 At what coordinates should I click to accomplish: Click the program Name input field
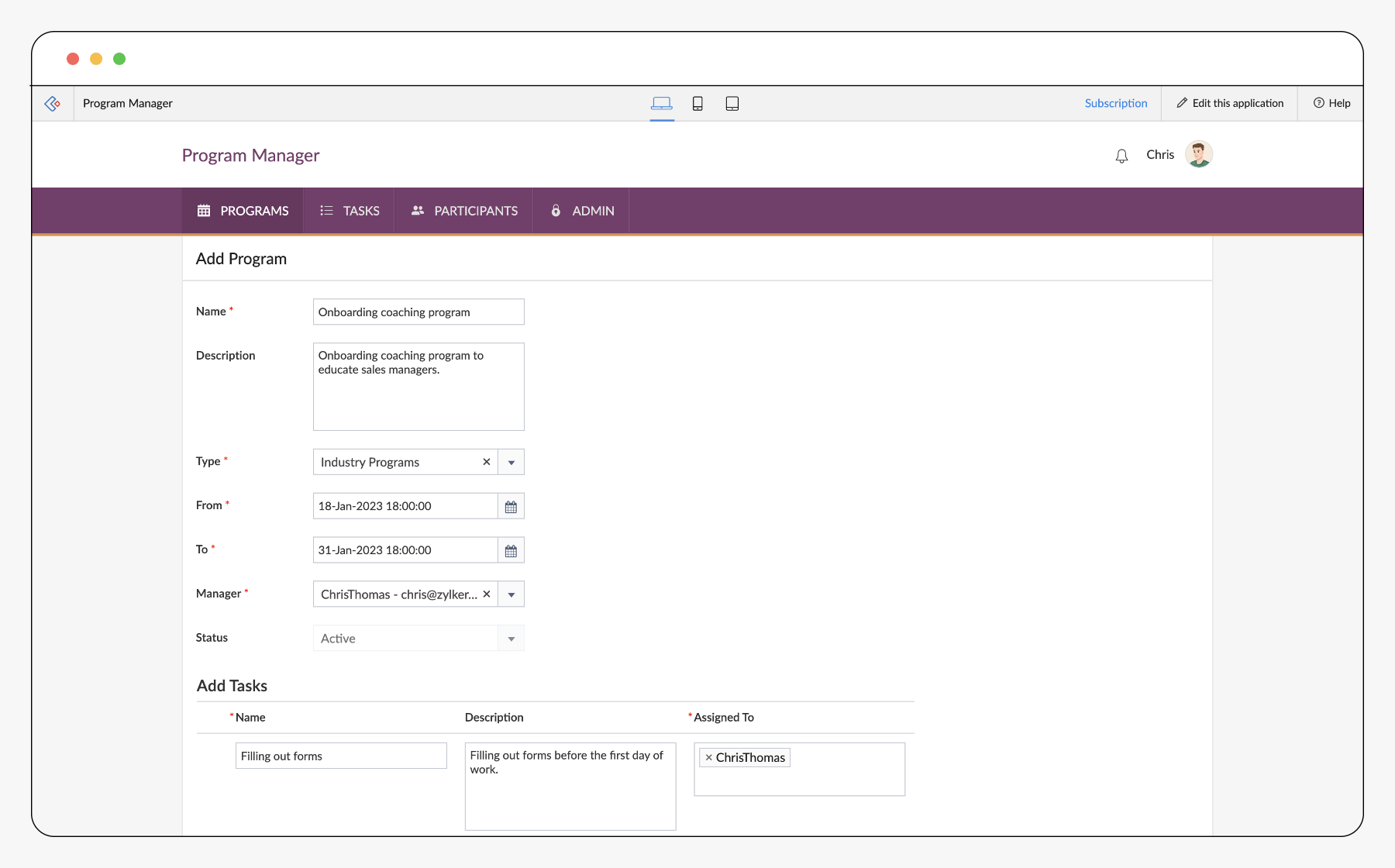[x=418, y=312]
